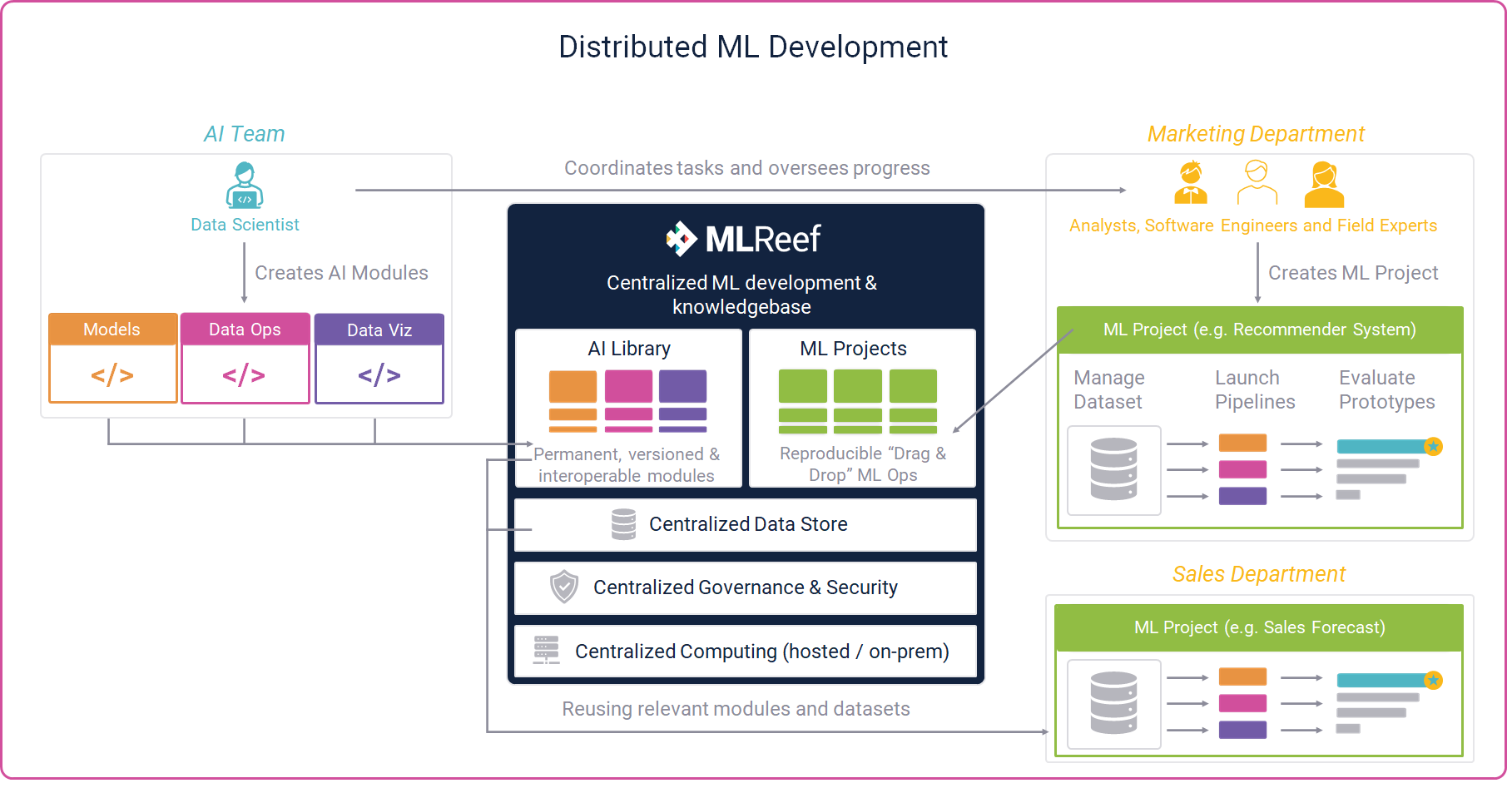Click the outlined software engineer person icon
The width and height of the screenshot is (1512, 788).
click(x=1257, y=183)
